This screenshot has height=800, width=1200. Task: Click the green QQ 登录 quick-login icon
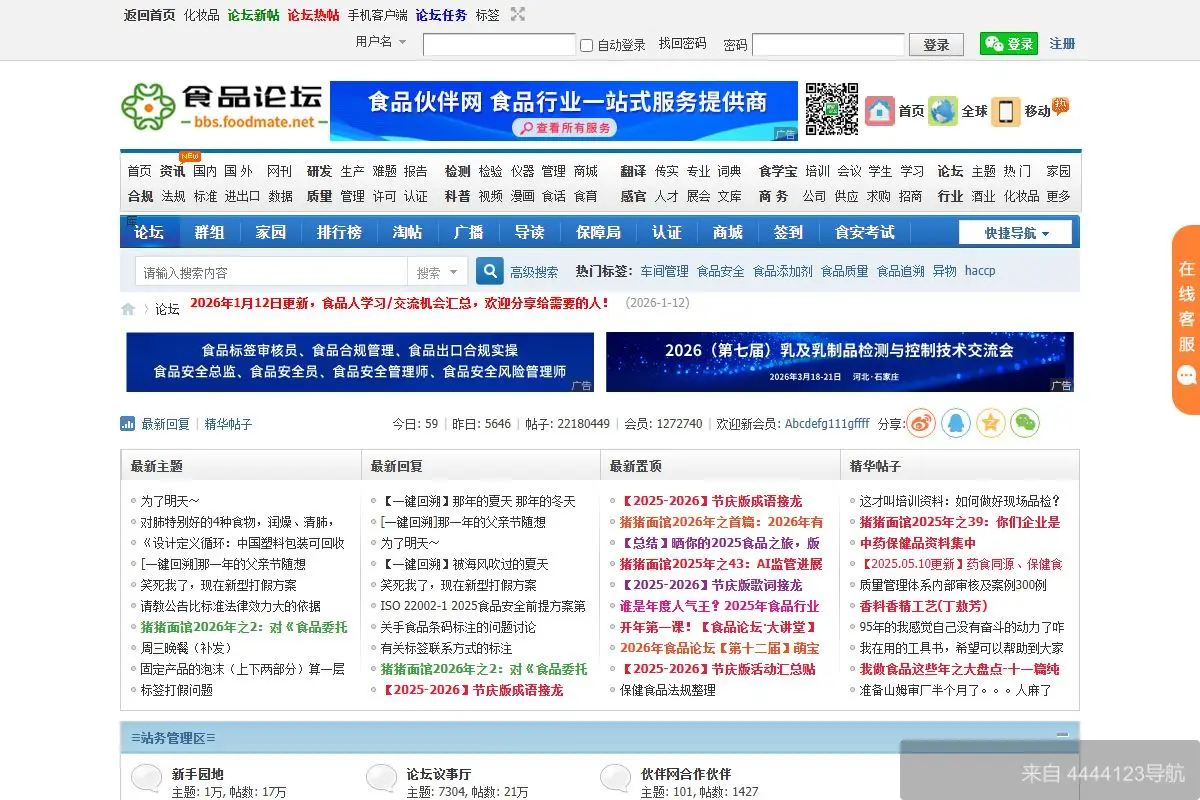tap(1007, 44)
